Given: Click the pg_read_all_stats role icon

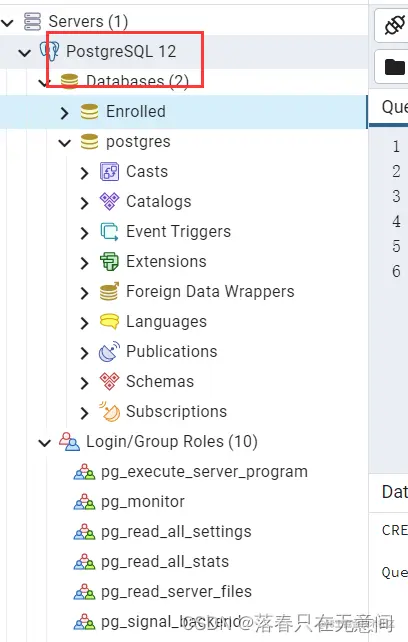Looking at the screenshot, I should coord(84,562).
